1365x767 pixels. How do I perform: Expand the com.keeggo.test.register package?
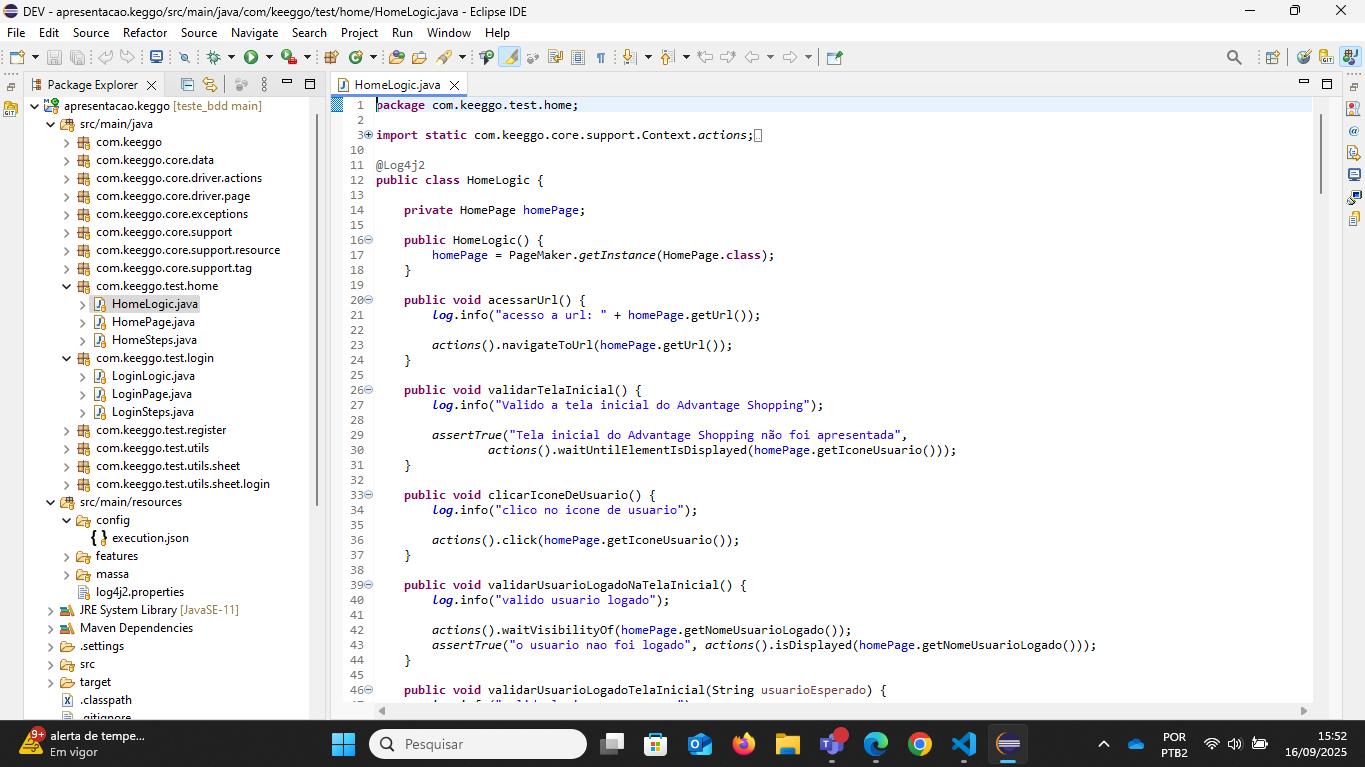67,430
